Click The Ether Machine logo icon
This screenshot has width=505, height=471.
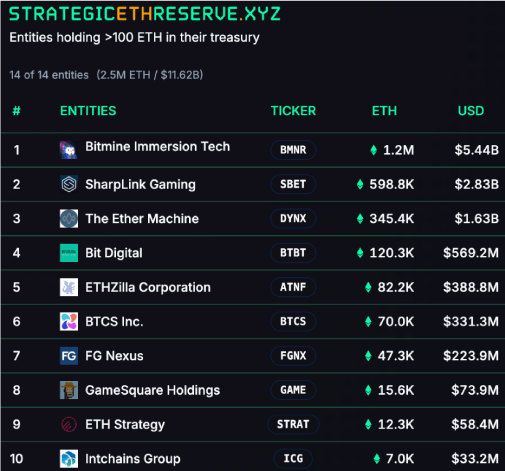click(x=69, y=219)
